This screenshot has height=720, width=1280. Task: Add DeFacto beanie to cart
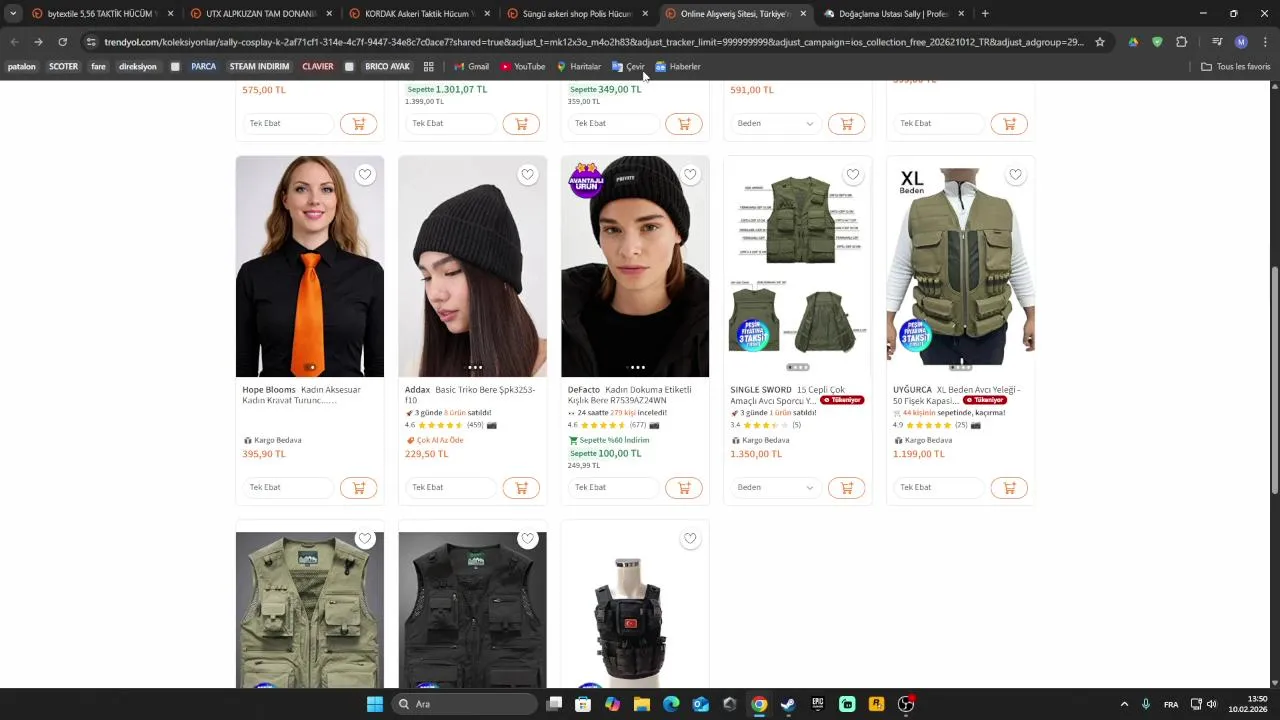coord(684,488)
